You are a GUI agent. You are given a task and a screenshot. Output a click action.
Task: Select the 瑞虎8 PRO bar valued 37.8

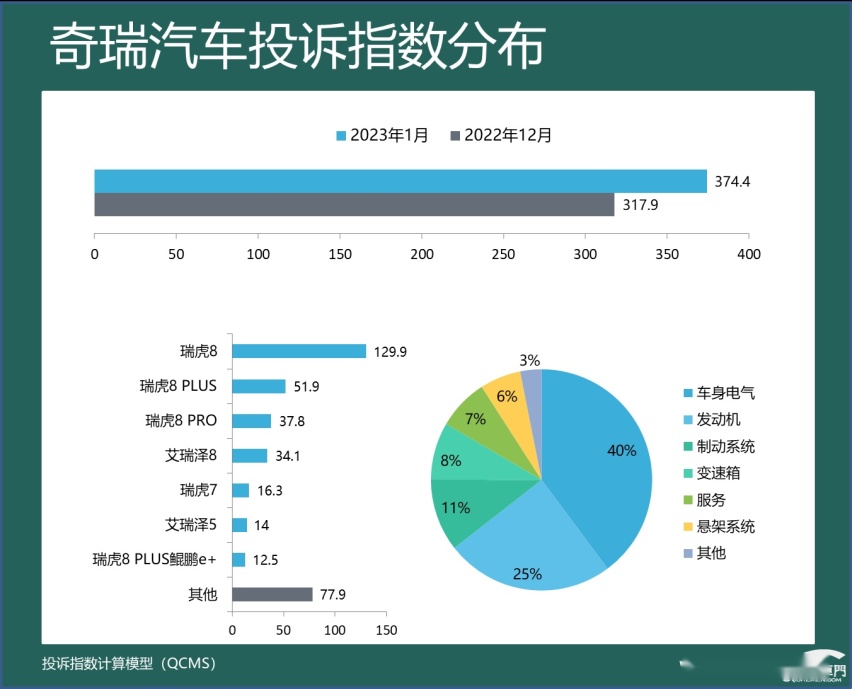[252, 421]
